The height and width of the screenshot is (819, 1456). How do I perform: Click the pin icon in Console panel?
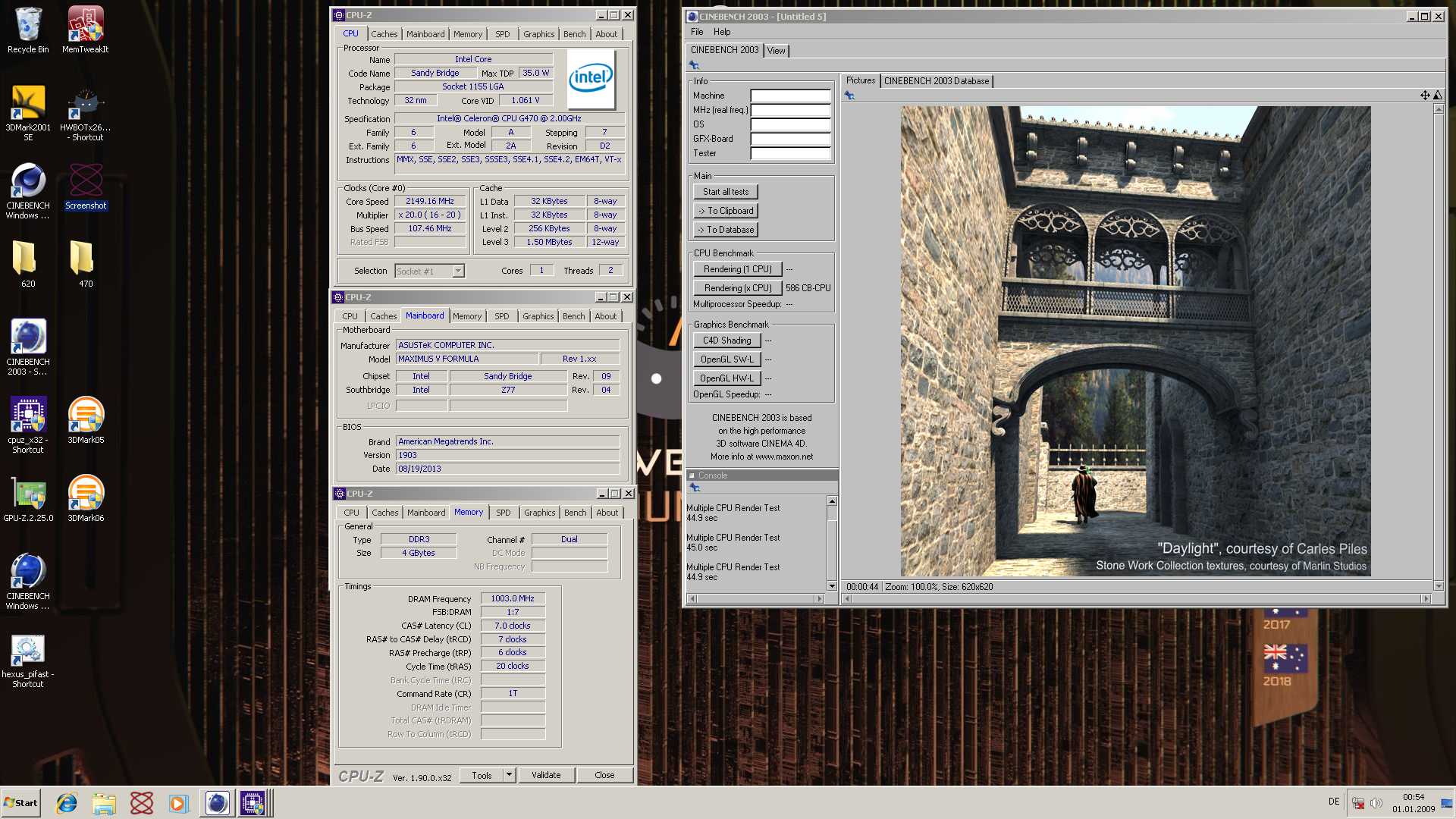694,488
